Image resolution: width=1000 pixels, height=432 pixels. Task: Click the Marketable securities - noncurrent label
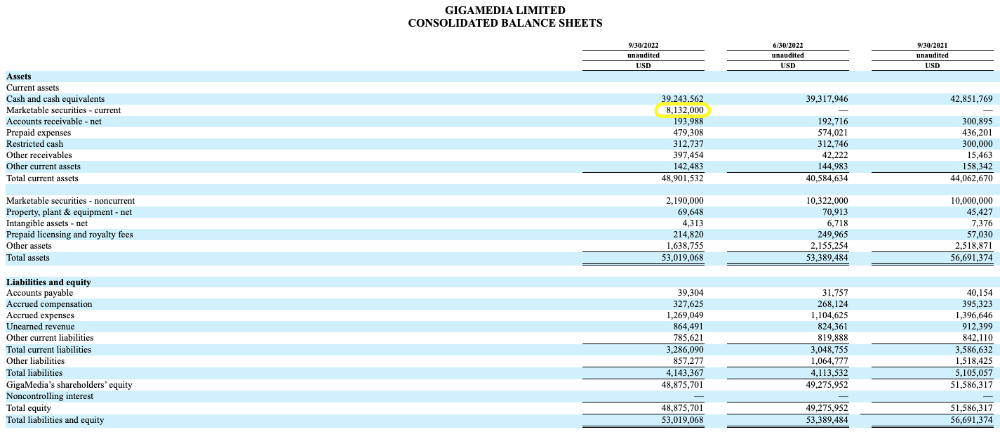coord(70,201)
